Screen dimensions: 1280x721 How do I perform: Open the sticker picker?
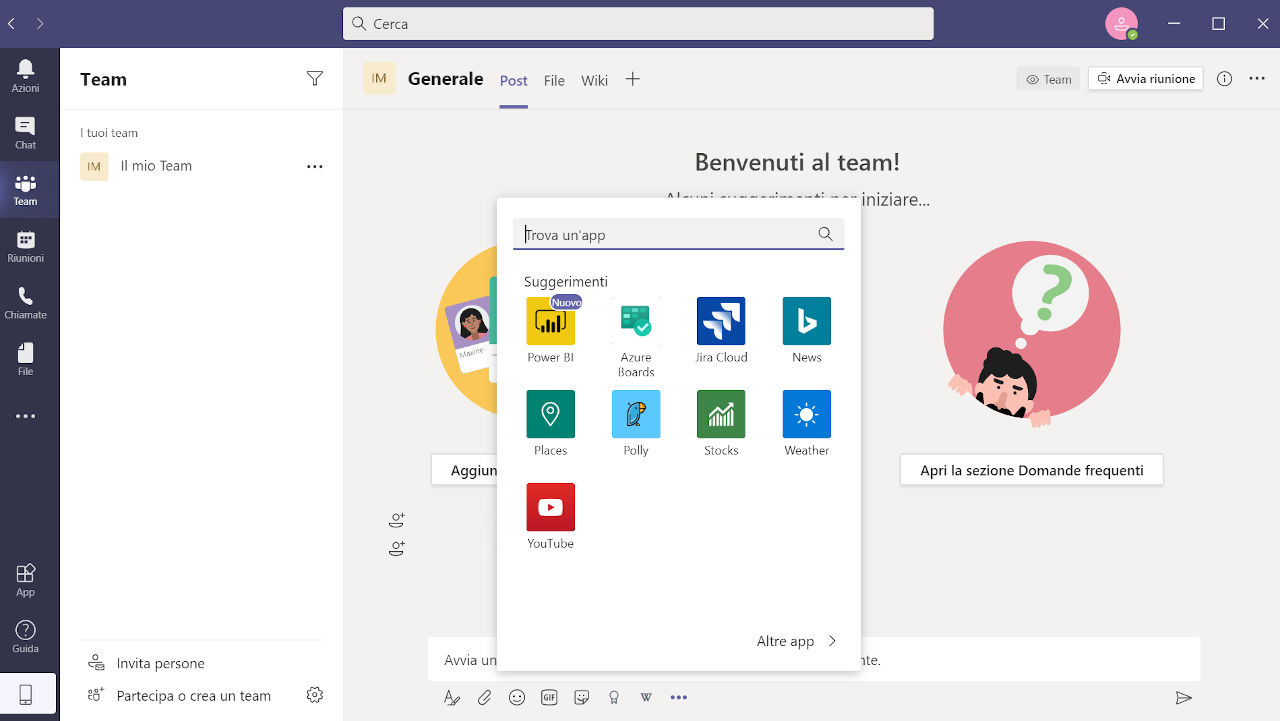pyautogui.click(x=582, y=698)
